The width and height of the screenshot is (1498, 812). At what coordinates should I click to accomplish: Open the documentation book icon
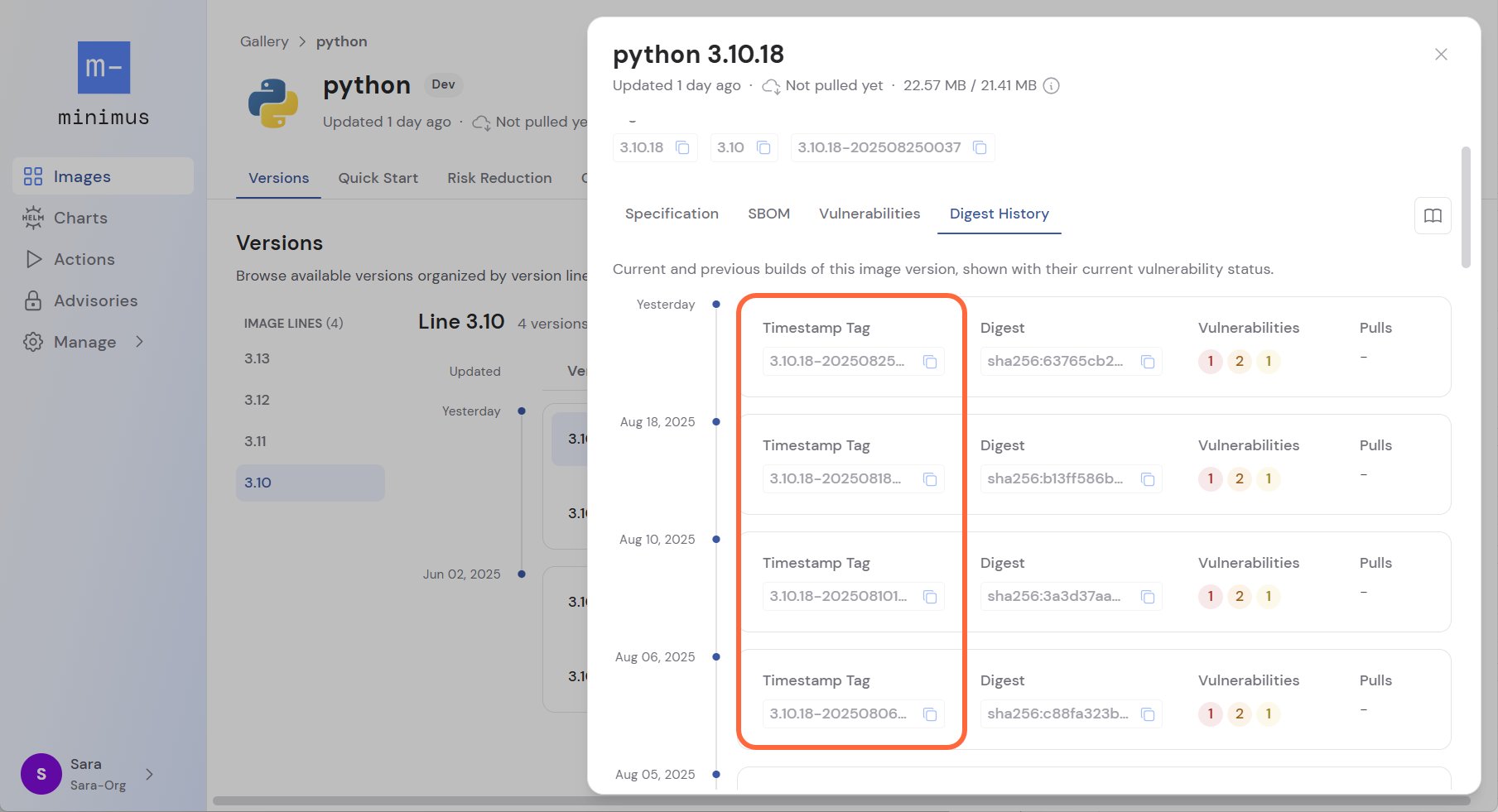point(1433,215)
